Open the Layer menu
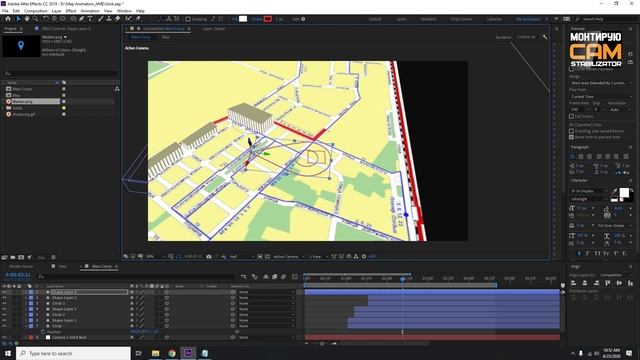 (x=57, y=11)
